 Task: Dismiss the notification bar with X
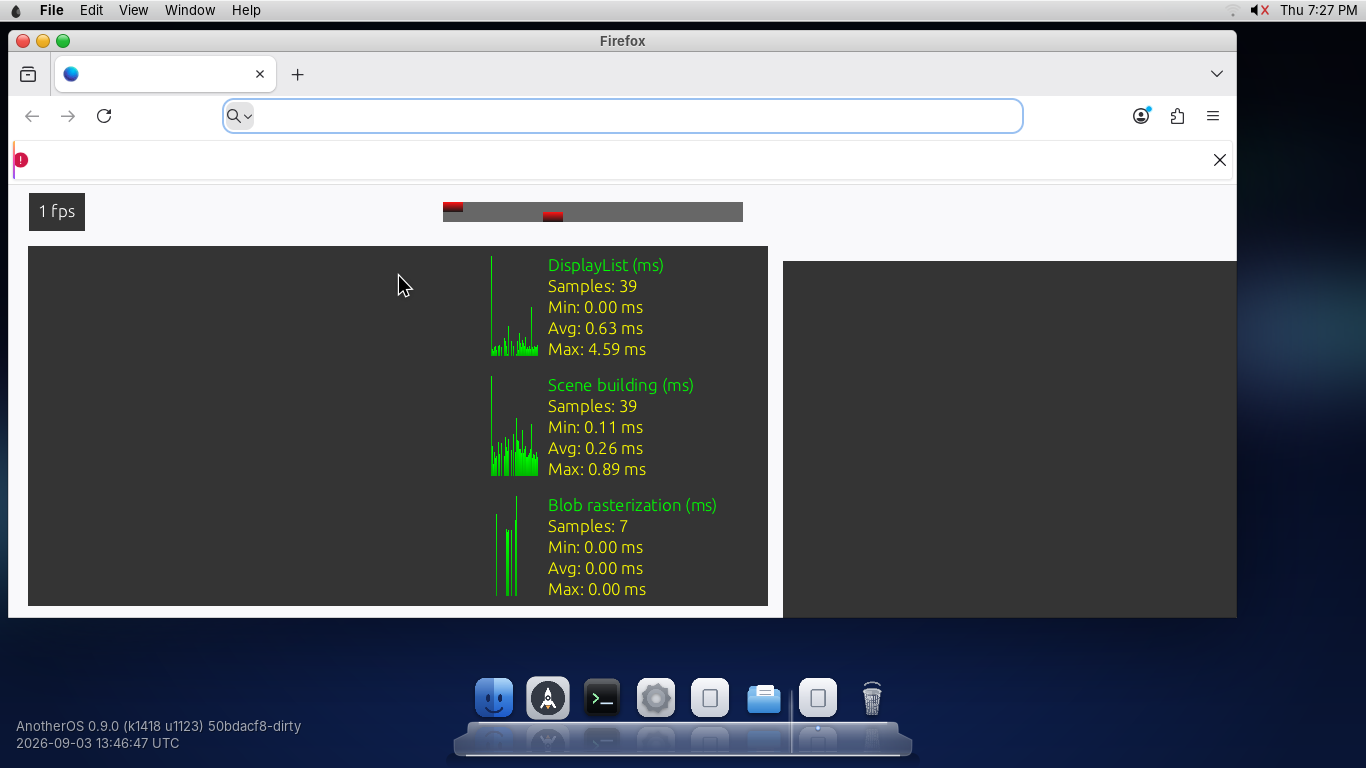click(x=1220, y=160)
